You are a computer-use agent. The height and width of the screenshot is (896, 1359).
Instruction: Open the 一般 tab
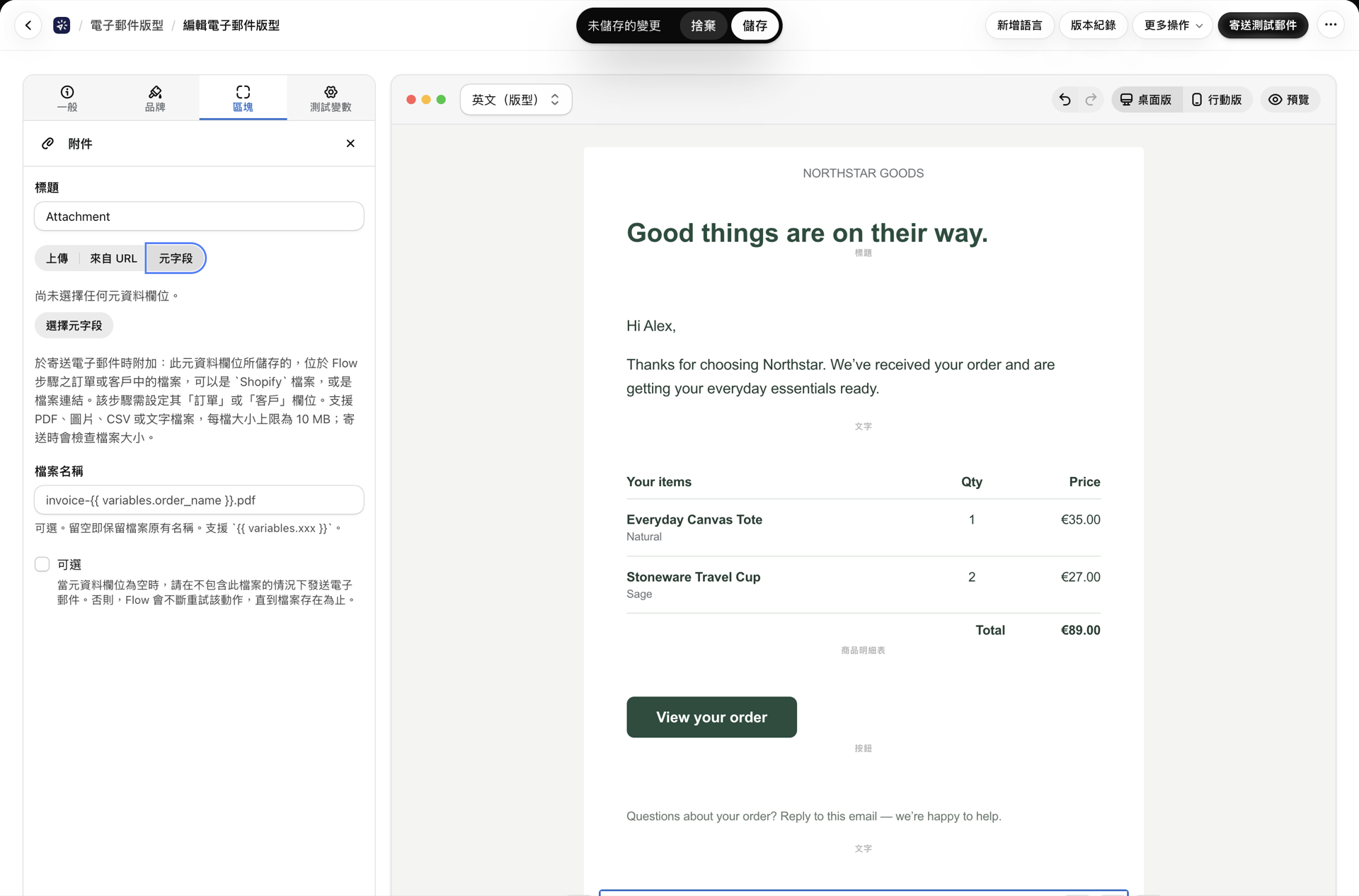click(x=67, y=98)
